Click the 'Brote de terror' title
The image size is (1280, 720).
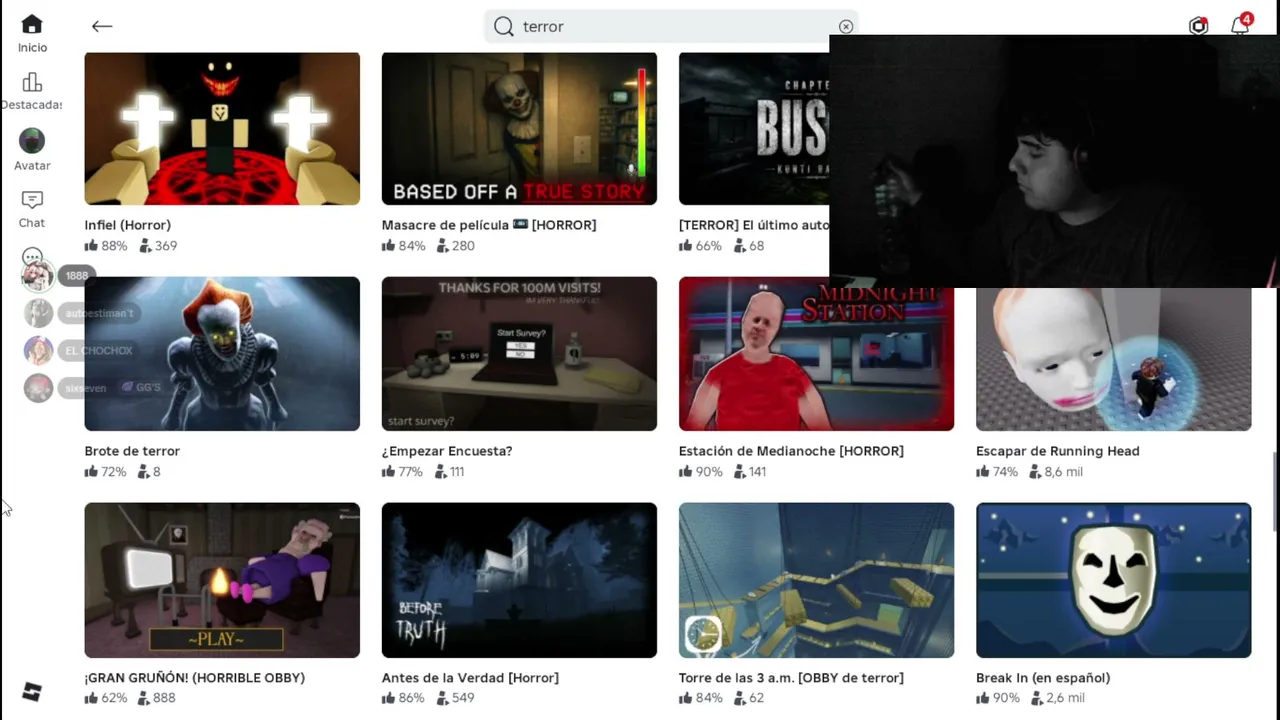[x=132, y=451]
